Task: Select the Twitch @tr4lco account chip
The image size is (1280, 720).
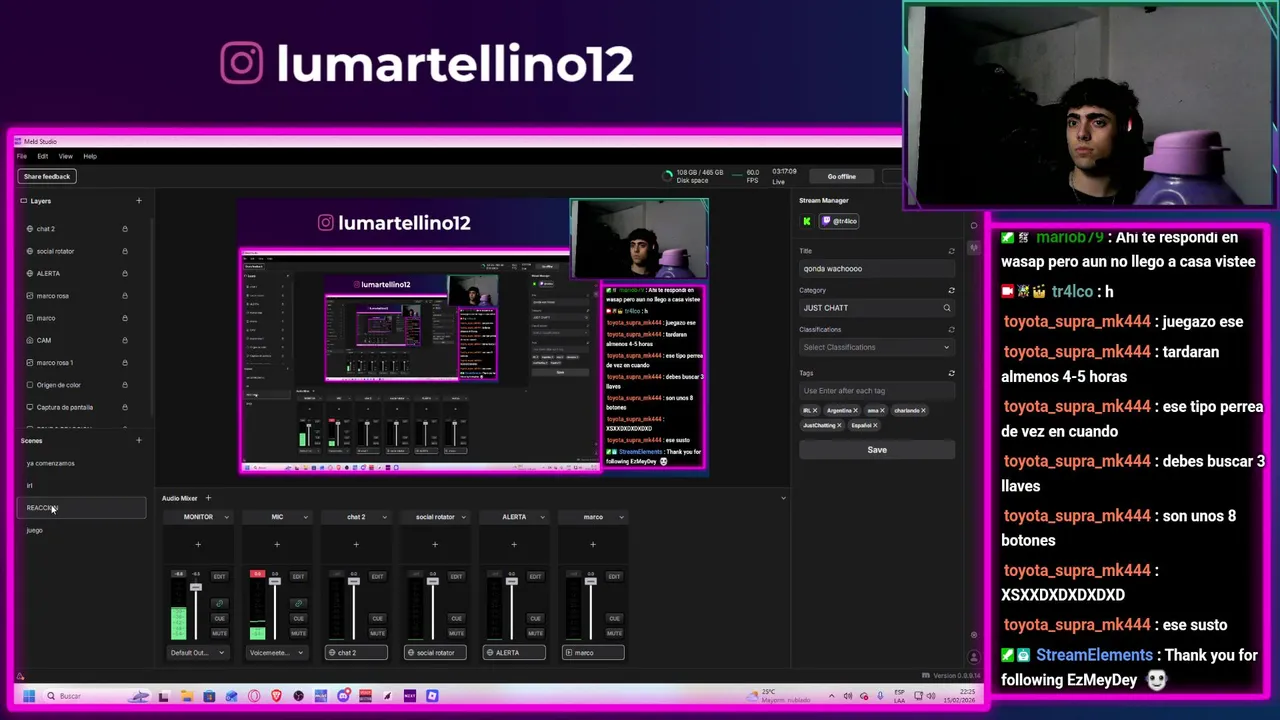Action: point(839,221)
